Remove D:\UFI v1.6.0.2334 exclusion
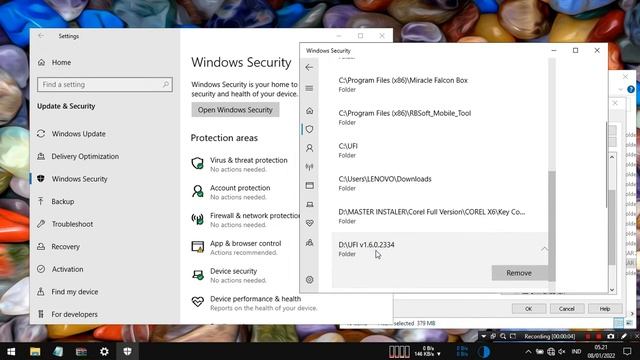This screenshot has width=640, height=360. (x=519, y=273)
